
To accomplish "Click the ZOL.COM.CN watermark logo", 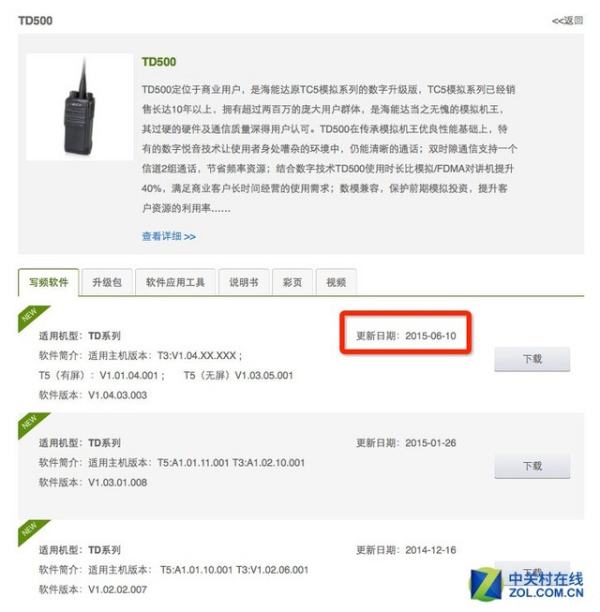I will coord(527,584).
